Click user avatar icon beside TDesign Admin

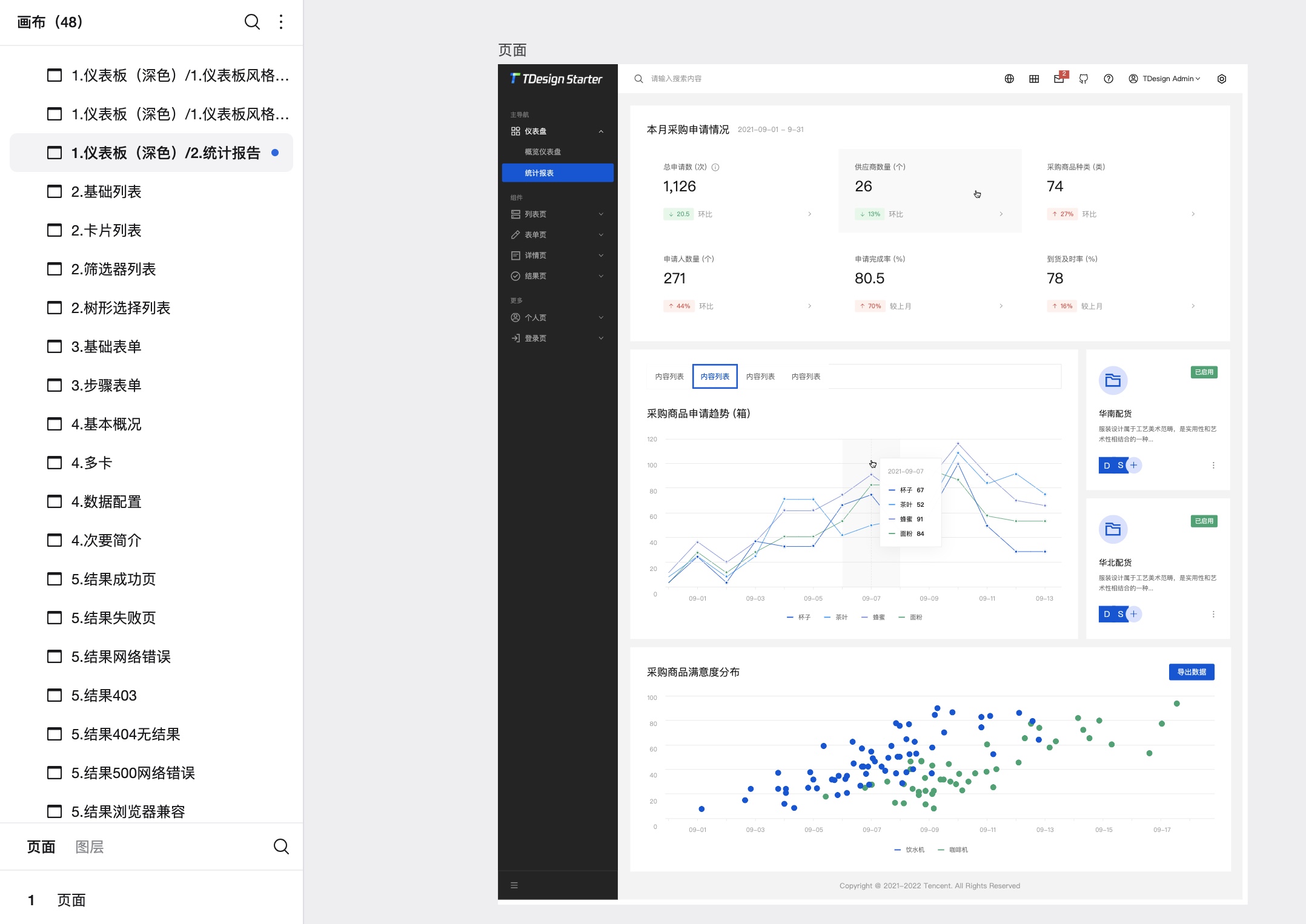point(1133,79)
